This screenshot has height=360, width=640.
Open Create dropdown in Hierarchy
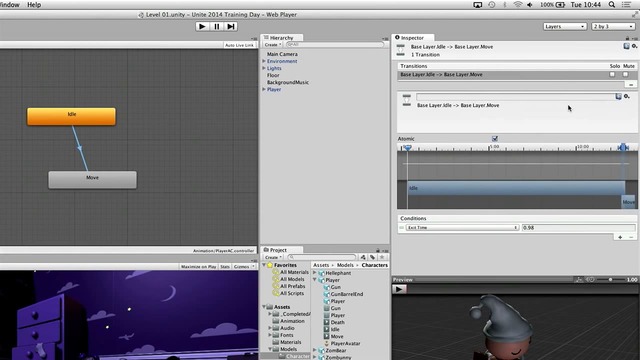[273, 44]
